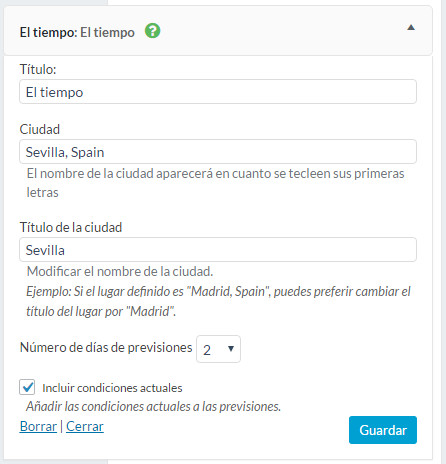Image resolution: width=446 pixels, height=464 pixels.
Task: Click the El tiempo widget header title
Action: tap(77, 32)
